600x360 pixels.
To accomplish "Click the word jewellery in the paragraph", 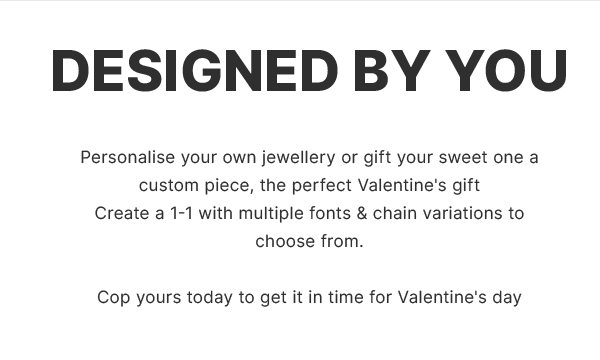I will click(x=298, y=158).
